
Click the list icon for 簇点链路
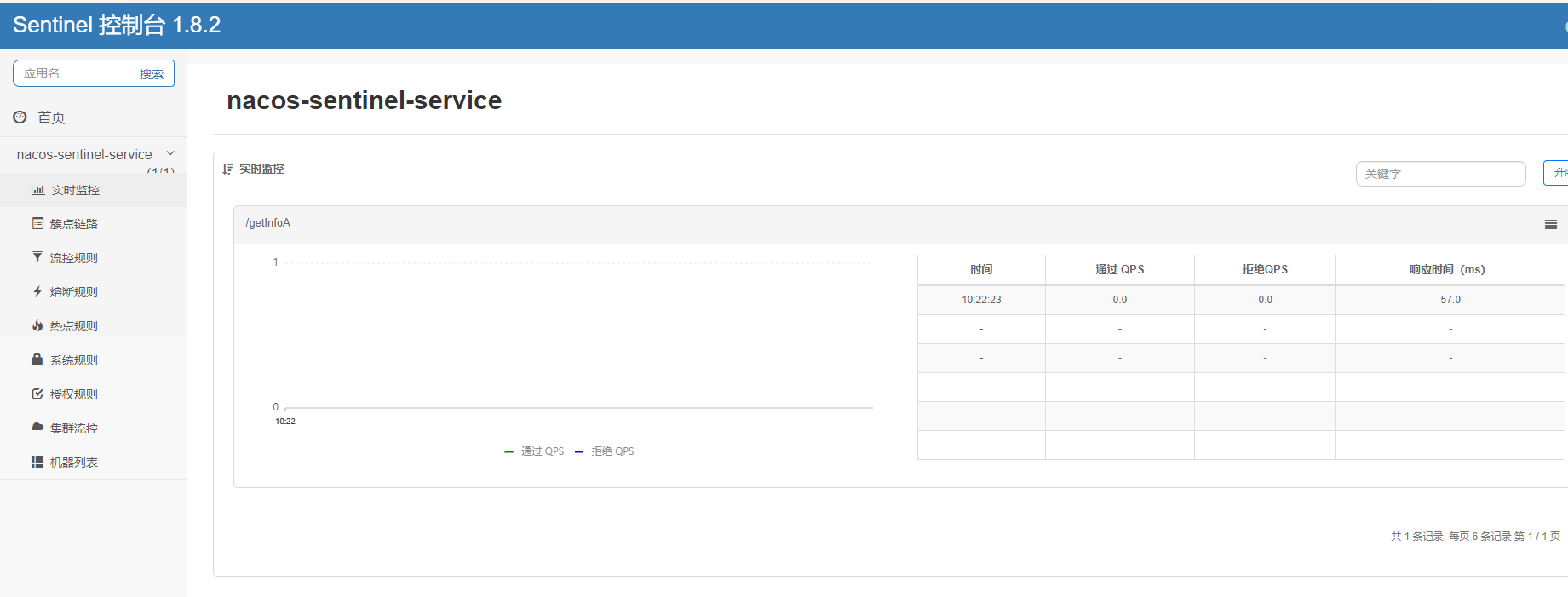(x=37, y=223)
